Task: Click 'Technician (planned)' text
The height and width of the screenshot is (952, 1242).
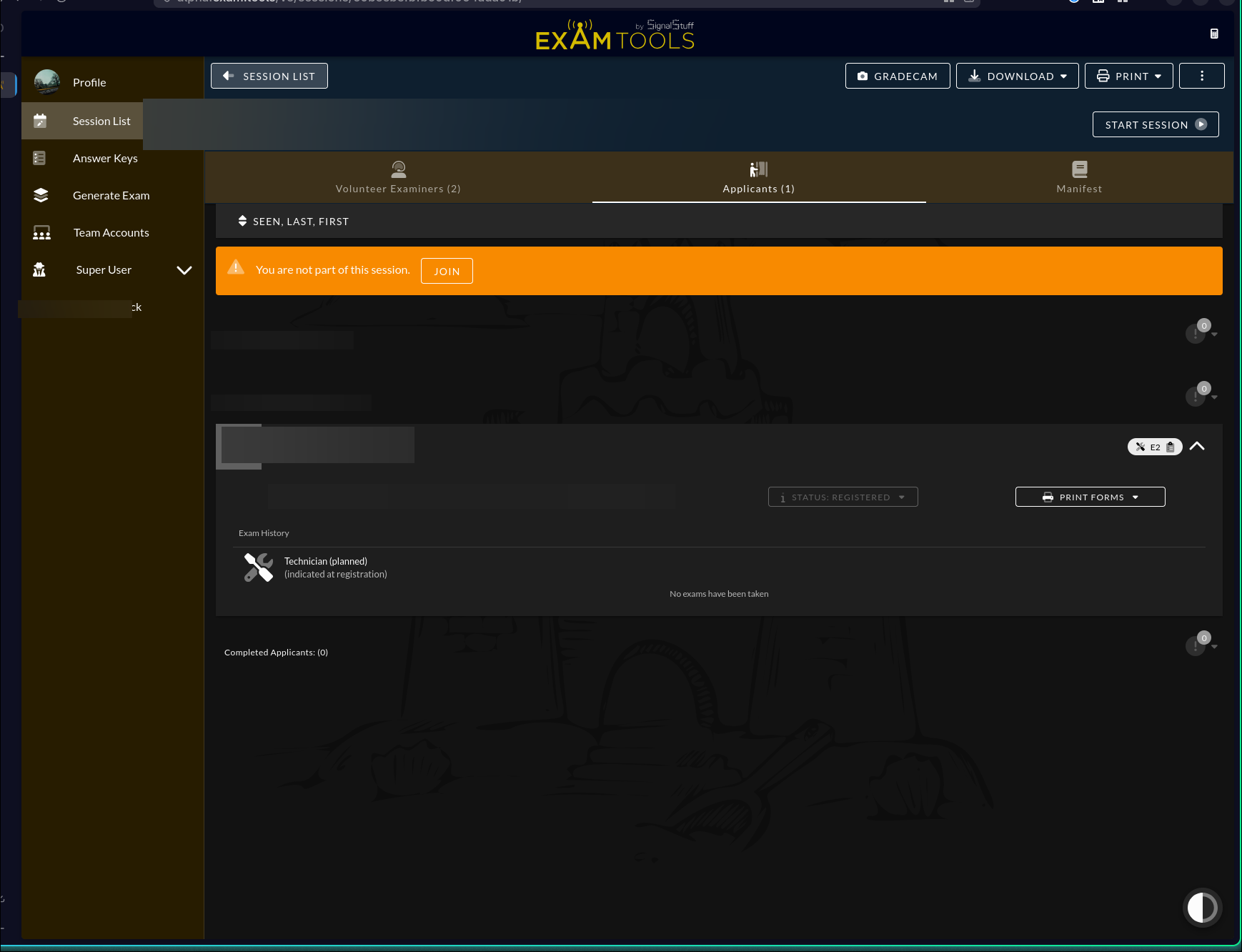Action: click(326, 561)
